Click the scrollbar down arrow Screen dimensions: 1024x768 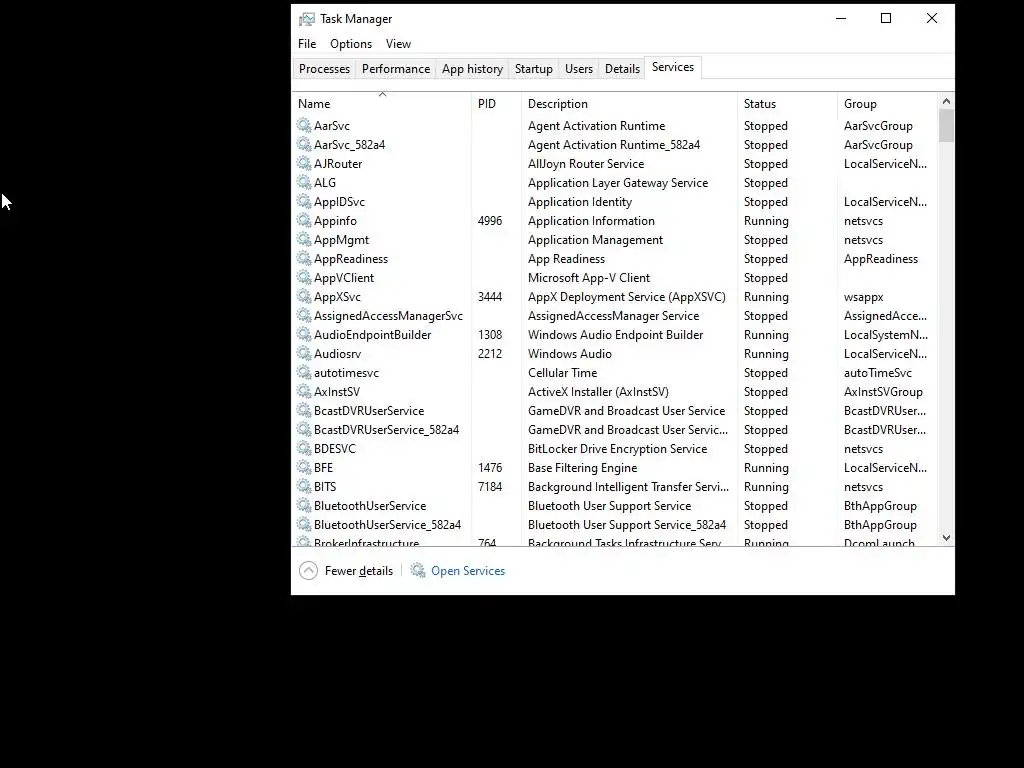point(946,538)
